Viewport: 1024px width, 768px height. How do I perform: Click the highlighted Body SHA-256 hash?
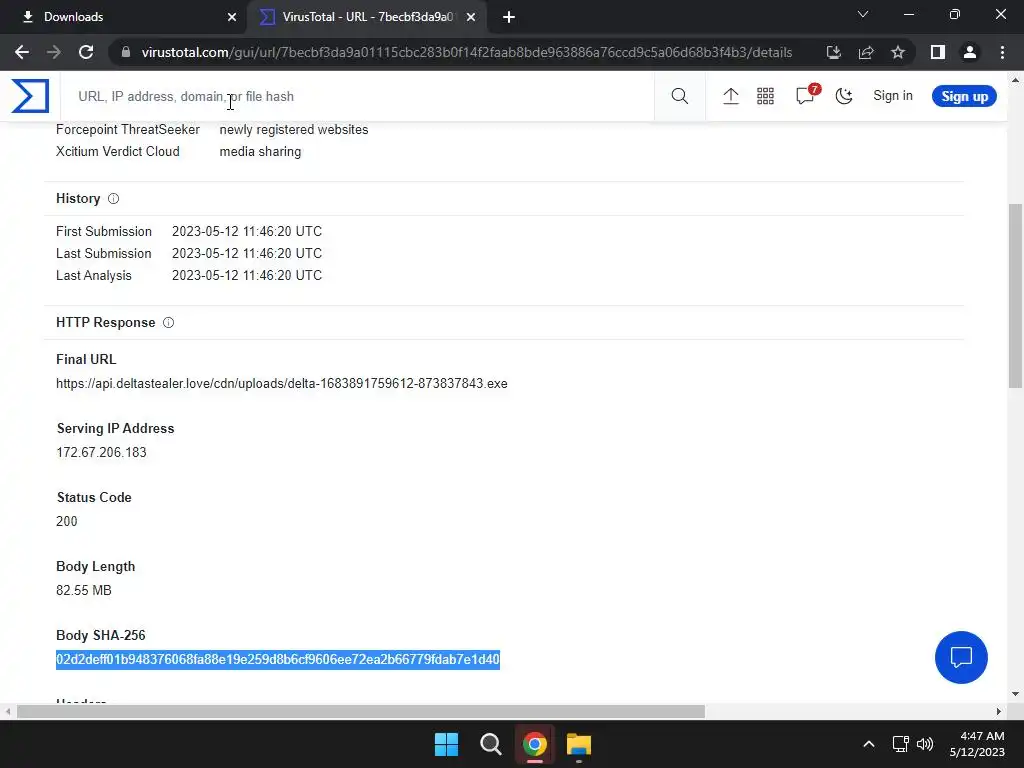(278, 660)
